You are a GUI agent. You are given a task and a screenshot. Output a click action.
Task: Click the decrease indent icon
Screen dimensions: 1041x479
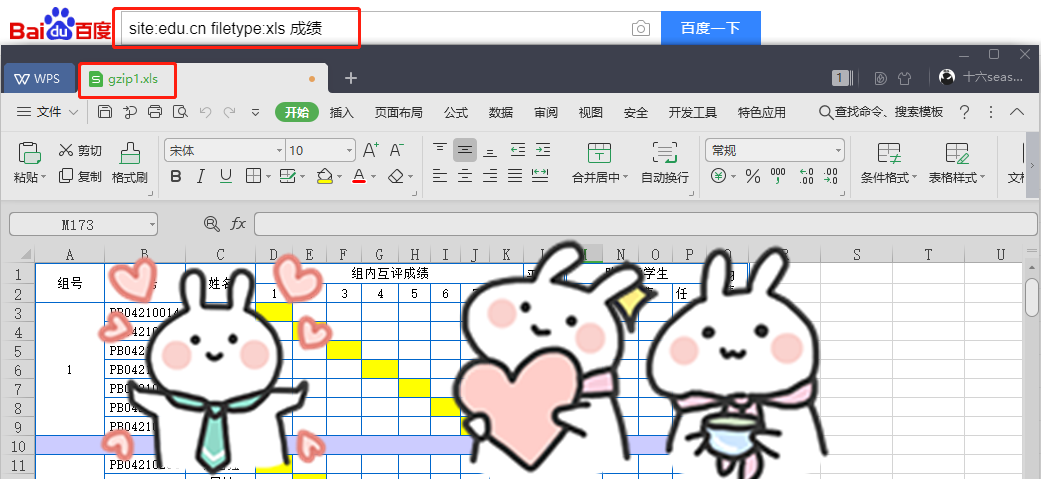(x=518, y=149)
